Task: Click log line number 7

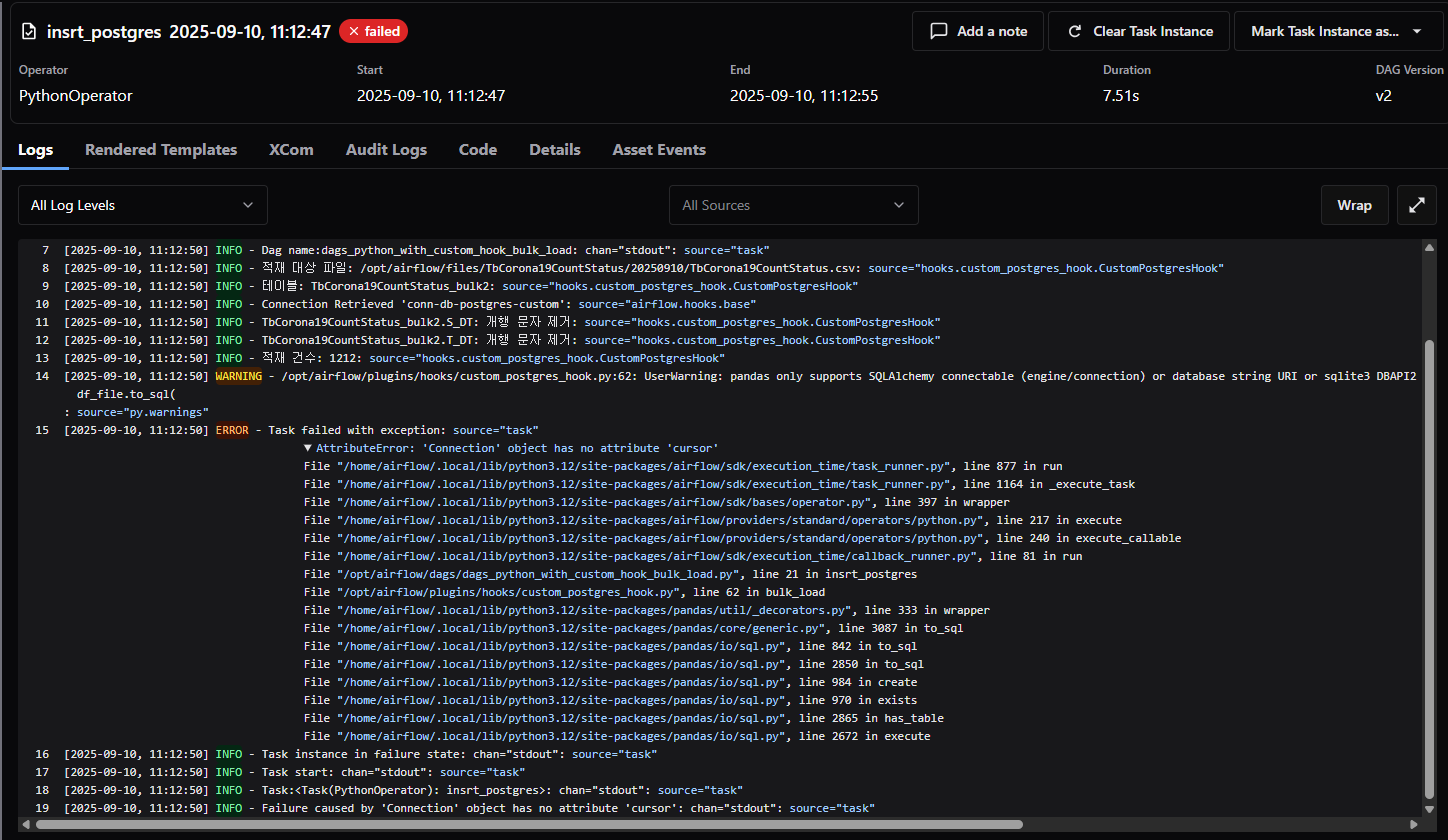Action: point(45,250)
